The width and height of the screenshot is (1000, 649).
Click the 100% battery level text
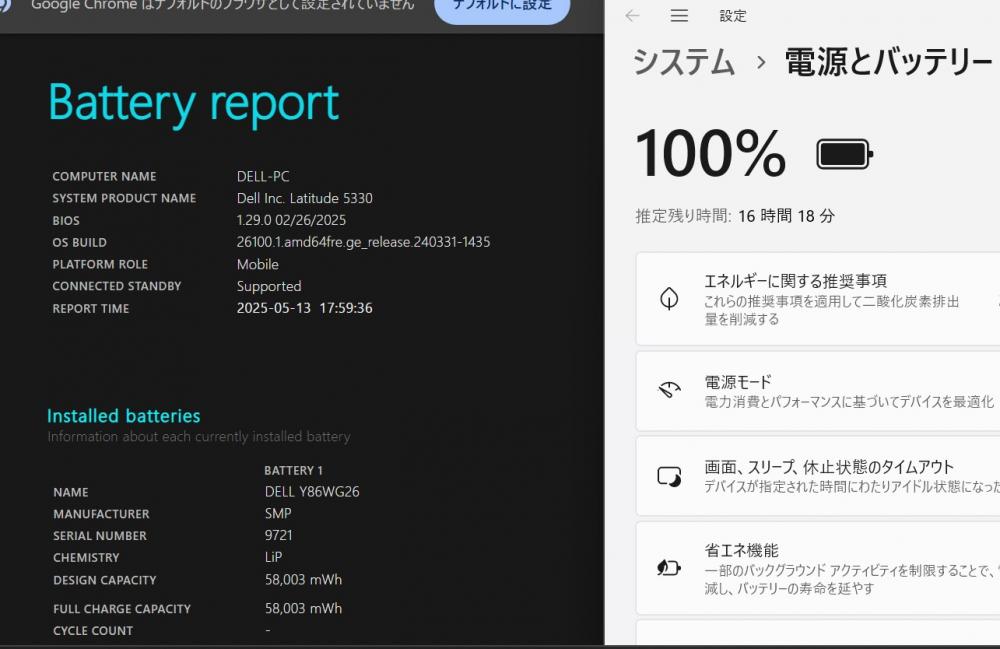pyautogui.click(x=710, y=154)
